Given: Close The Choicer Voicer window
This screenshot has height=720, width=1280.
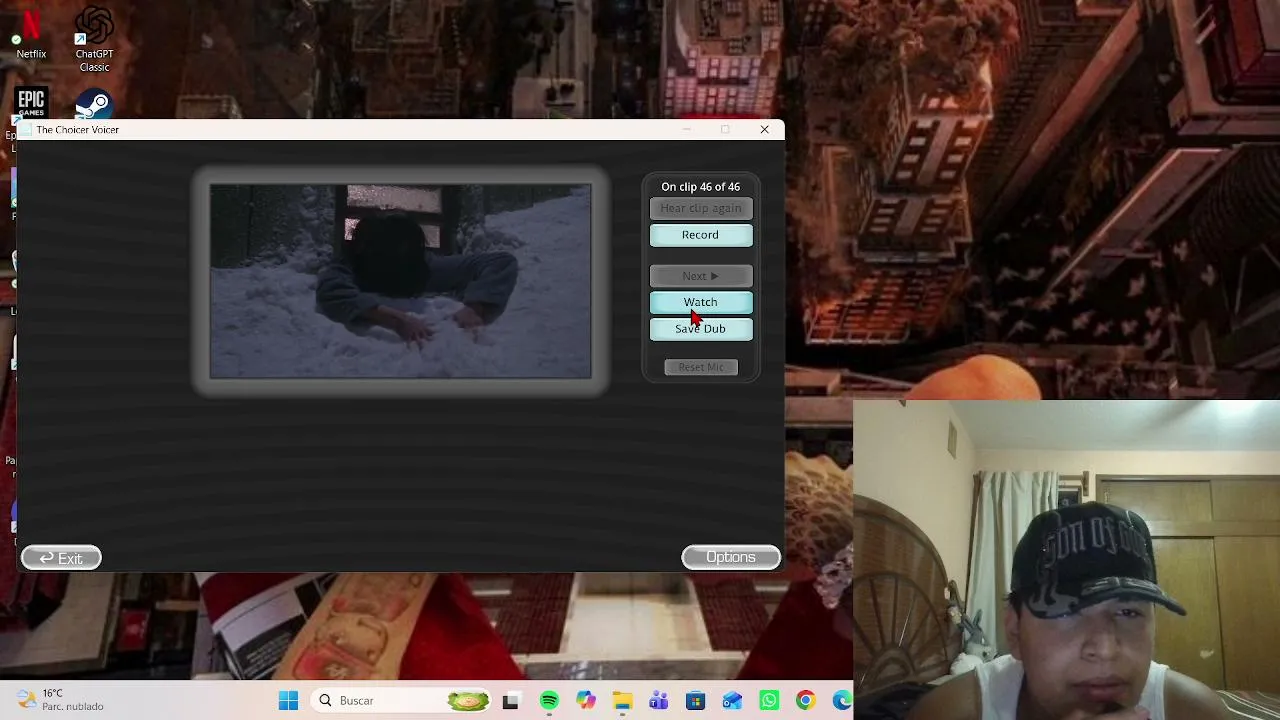Looking at the screenshot, I should click(x=765, y=130).
